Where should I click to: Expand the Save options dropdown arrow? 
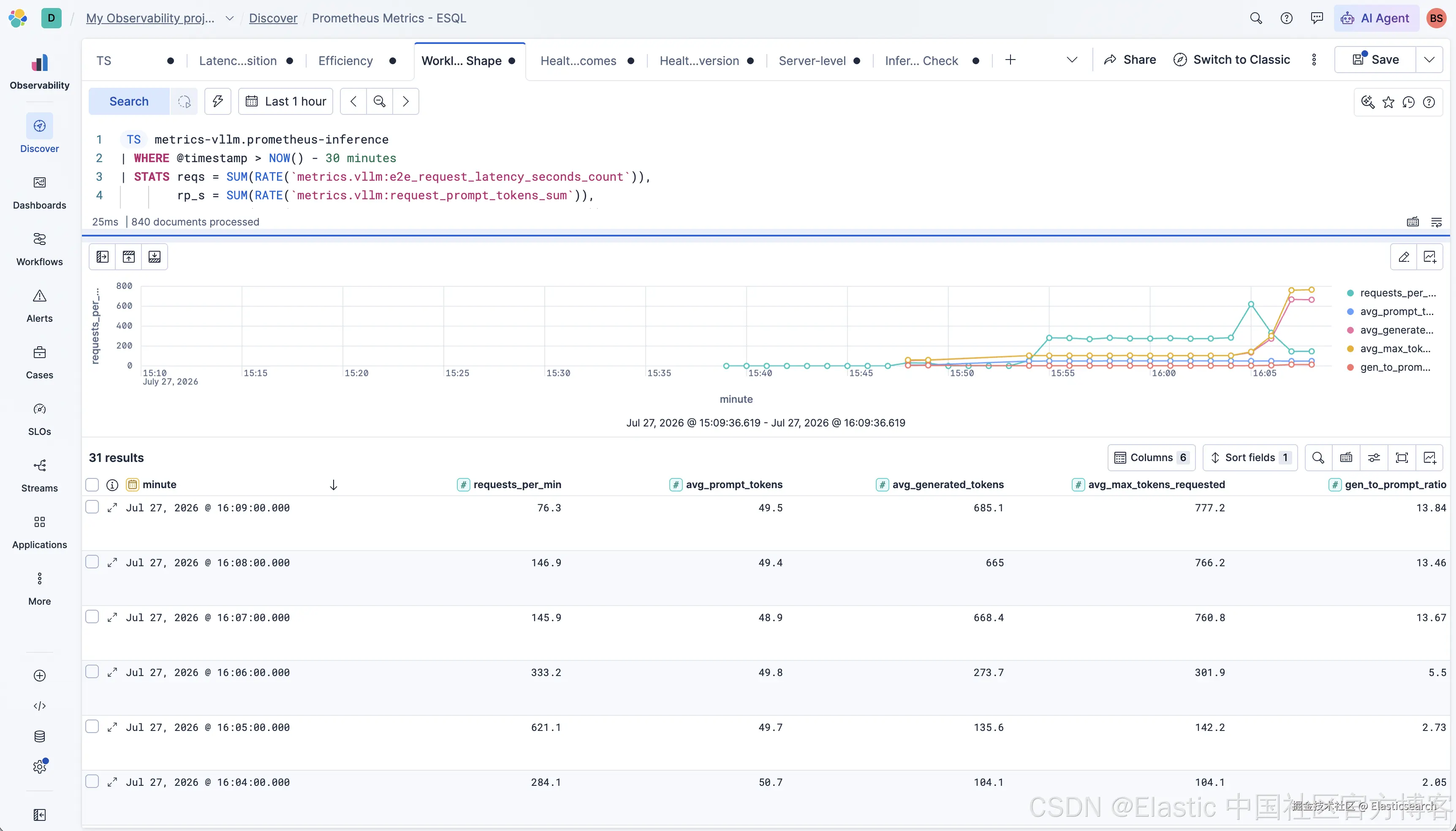click(1429, 60)
